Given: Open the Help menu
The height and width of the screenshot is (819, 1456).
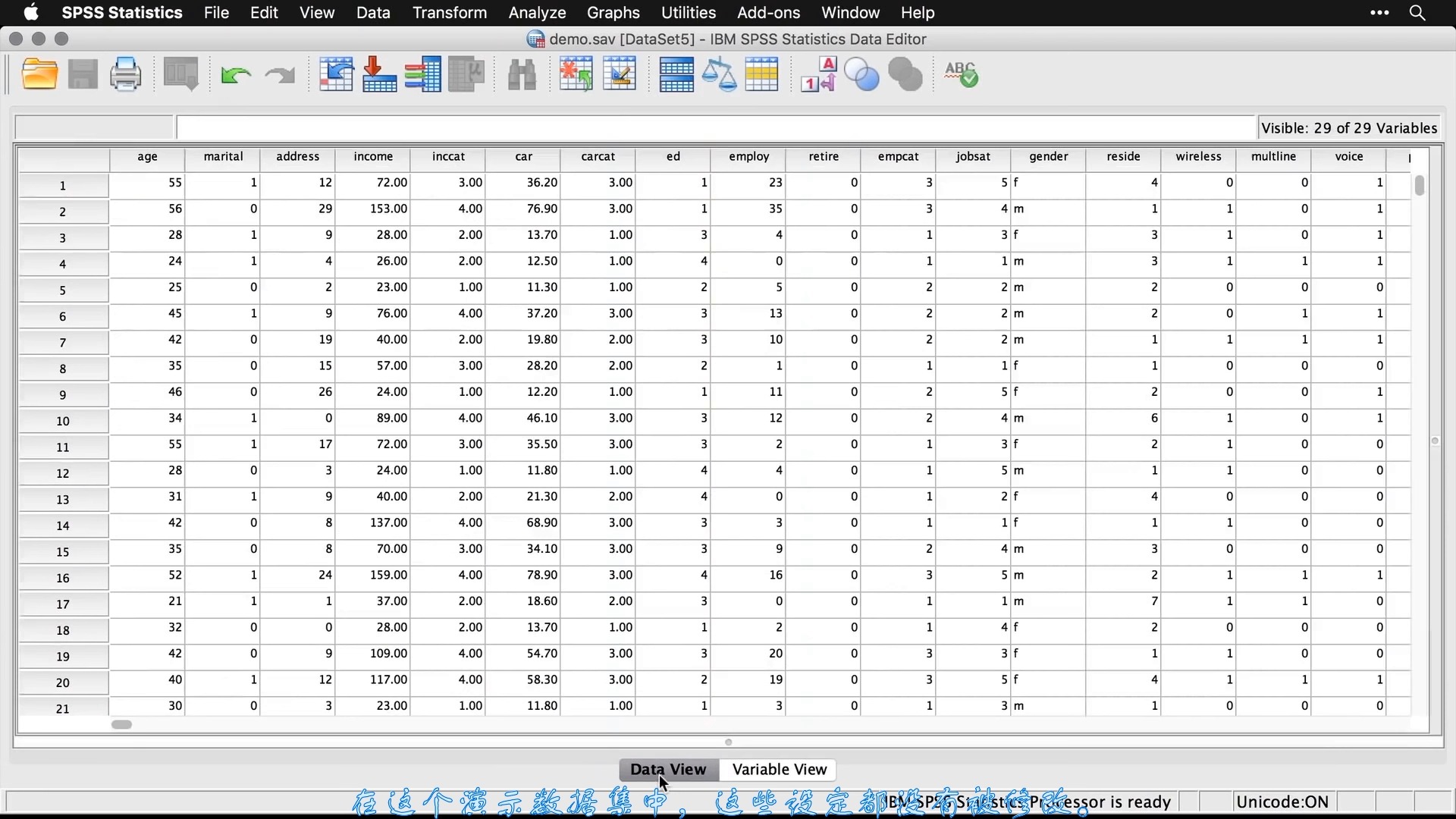Looking at the screenshot, I should tap(918, 13).
